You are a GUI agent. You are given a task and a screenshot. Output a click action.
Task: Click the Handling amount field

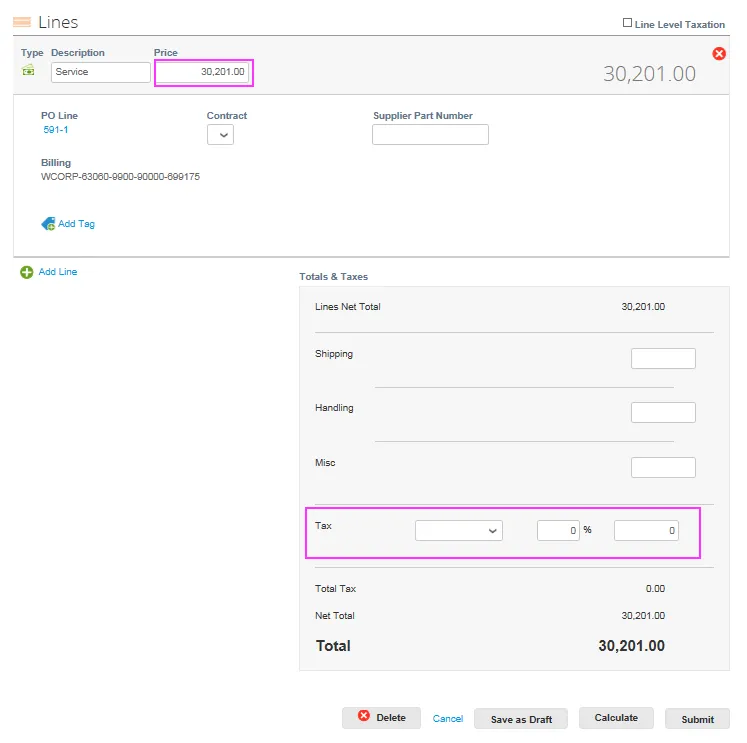(x=663, y=412)
